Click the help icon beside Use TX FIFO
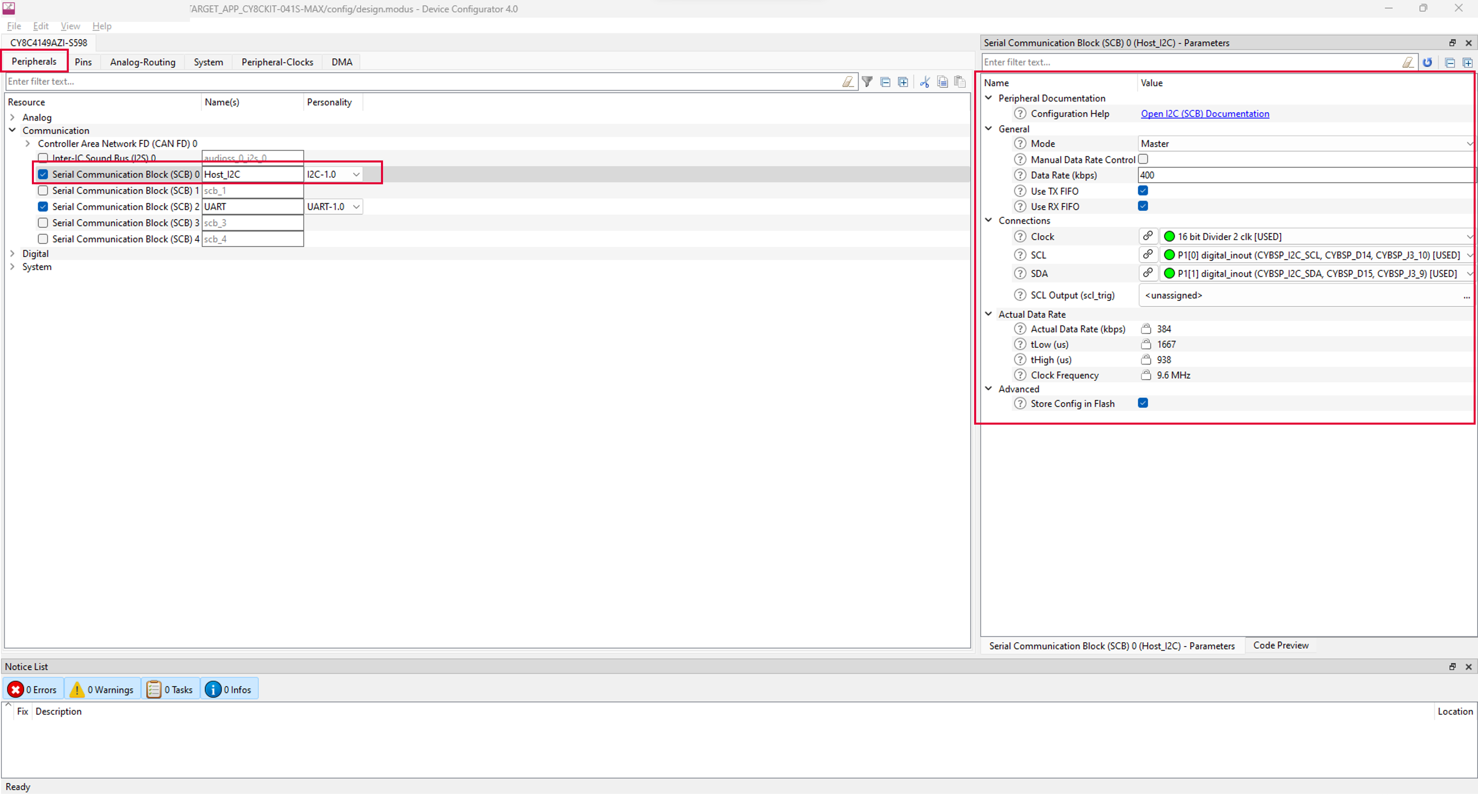 point(1019,191)
